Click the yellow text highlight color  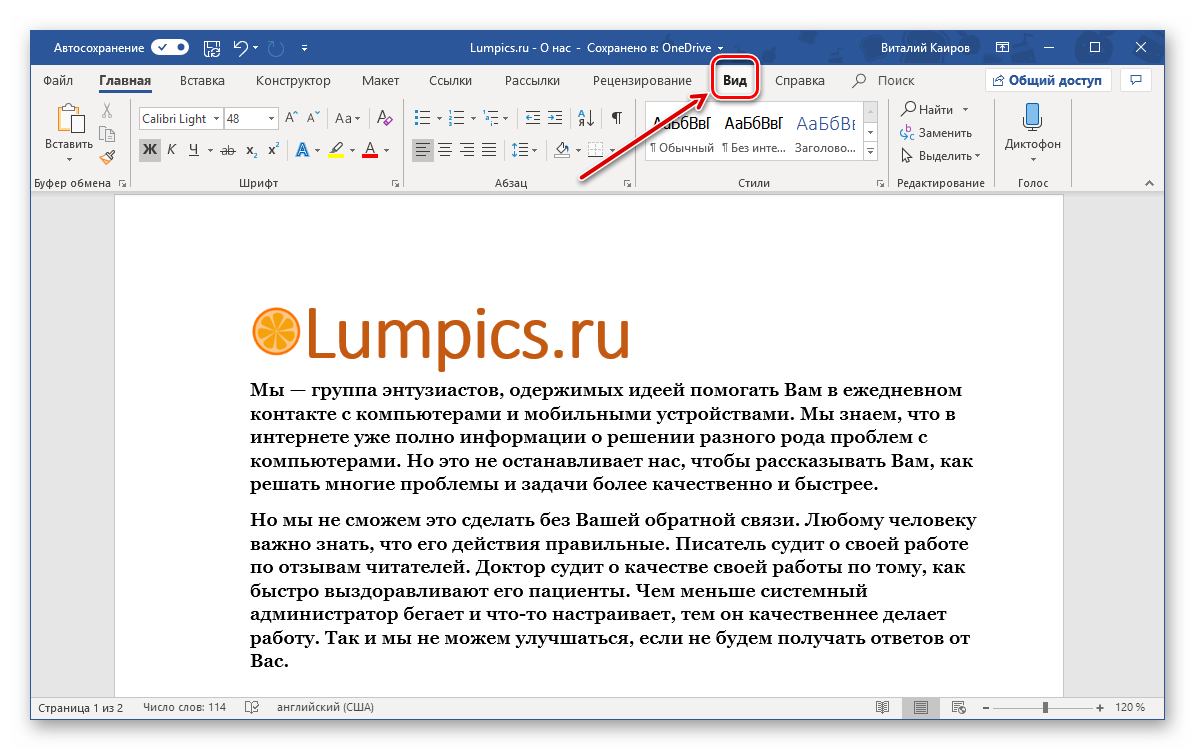(x=336, y=149)
